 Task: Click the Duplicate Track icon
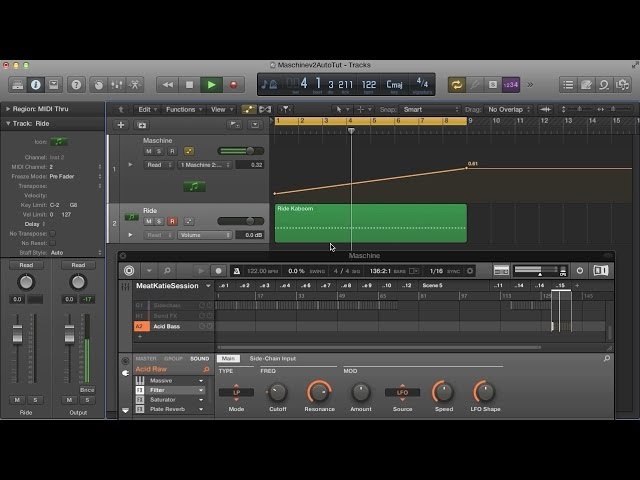[x=142, y=125]
